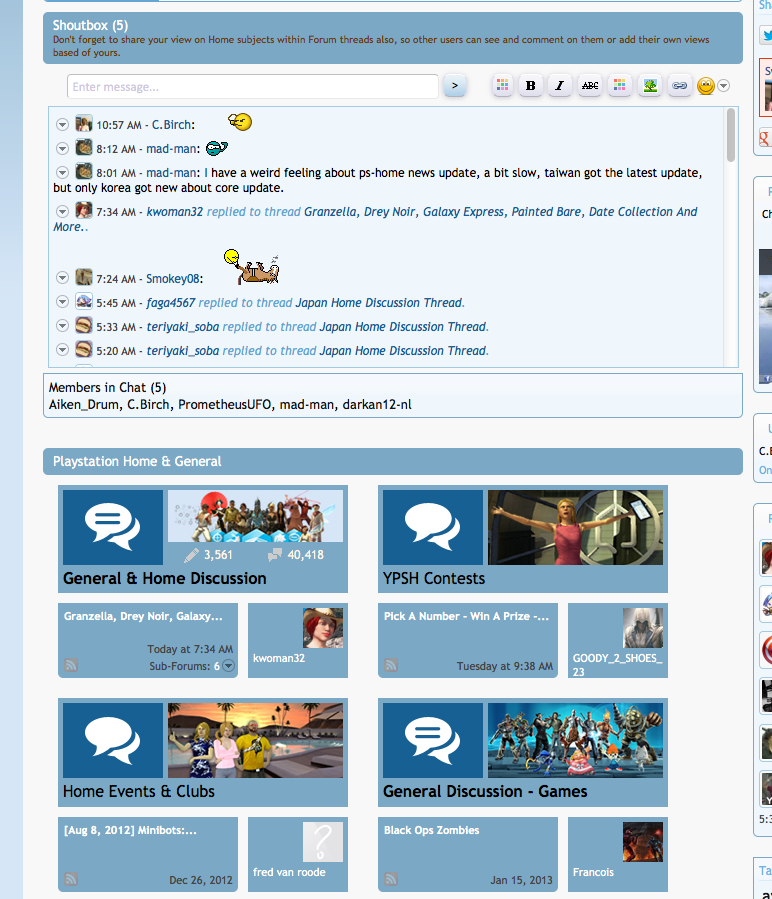
Task: Open the Black Ops Zombies thread
Action: pyautogui.click(x=431, y=830)
